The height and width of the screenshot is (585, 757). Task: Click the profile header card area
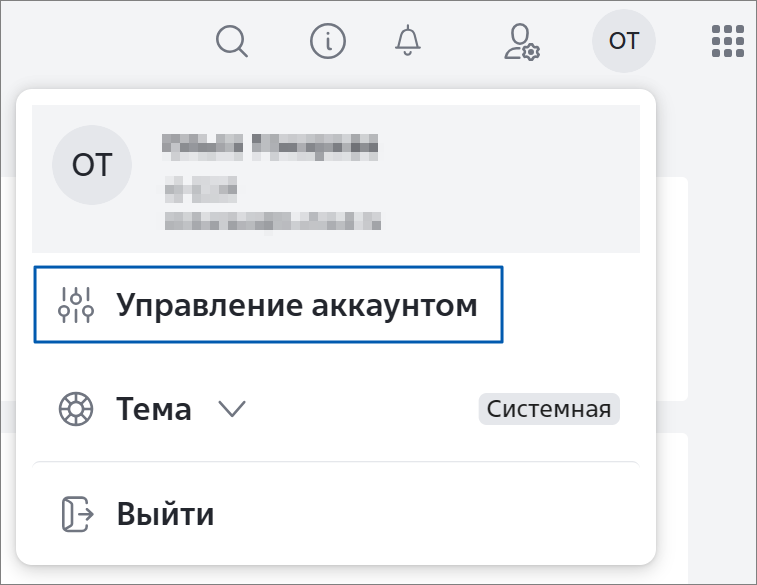(336, 179)
